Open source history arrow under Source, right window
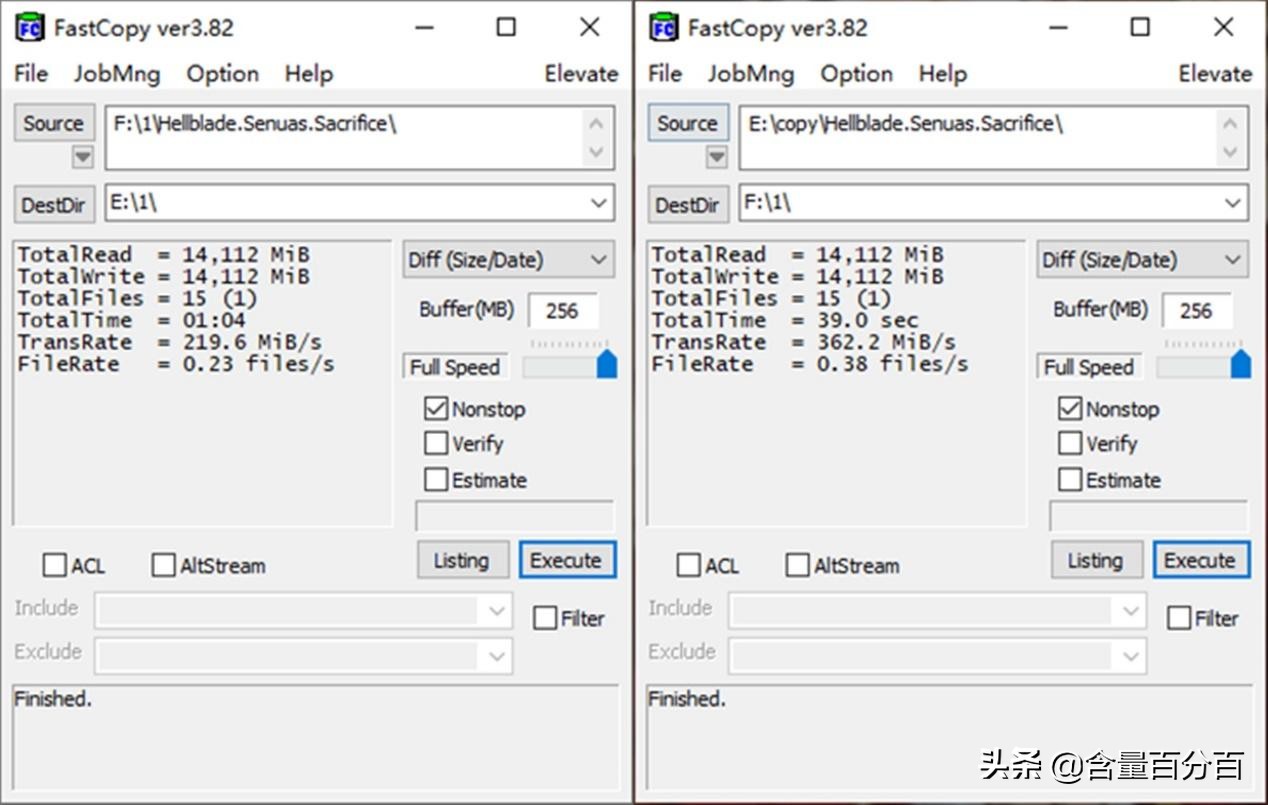This screenshot has width=1268, height=805. click(716, 157)
